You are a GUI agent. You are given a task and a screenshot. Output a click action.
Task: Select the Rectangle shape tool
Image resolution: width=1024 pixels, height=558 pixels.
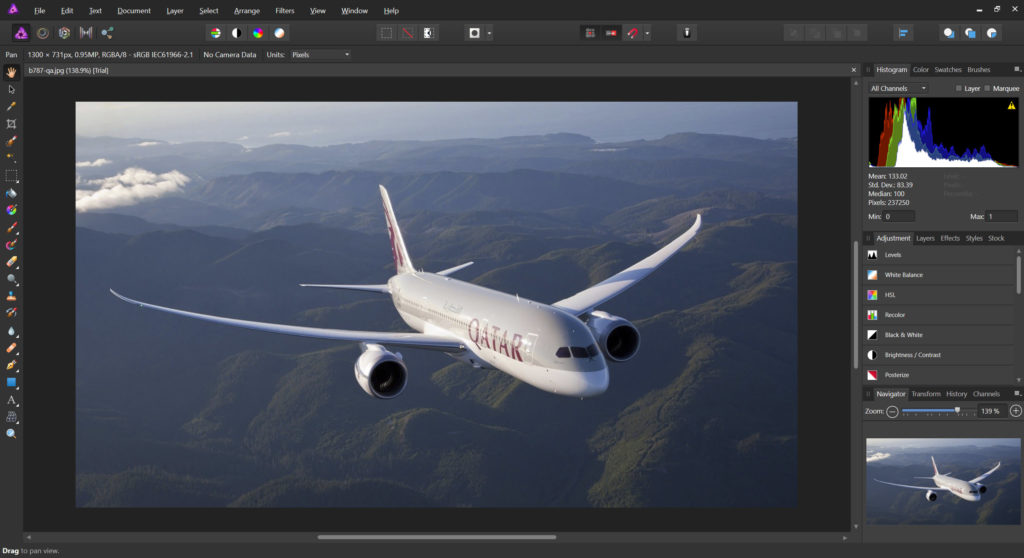(11, 382)
